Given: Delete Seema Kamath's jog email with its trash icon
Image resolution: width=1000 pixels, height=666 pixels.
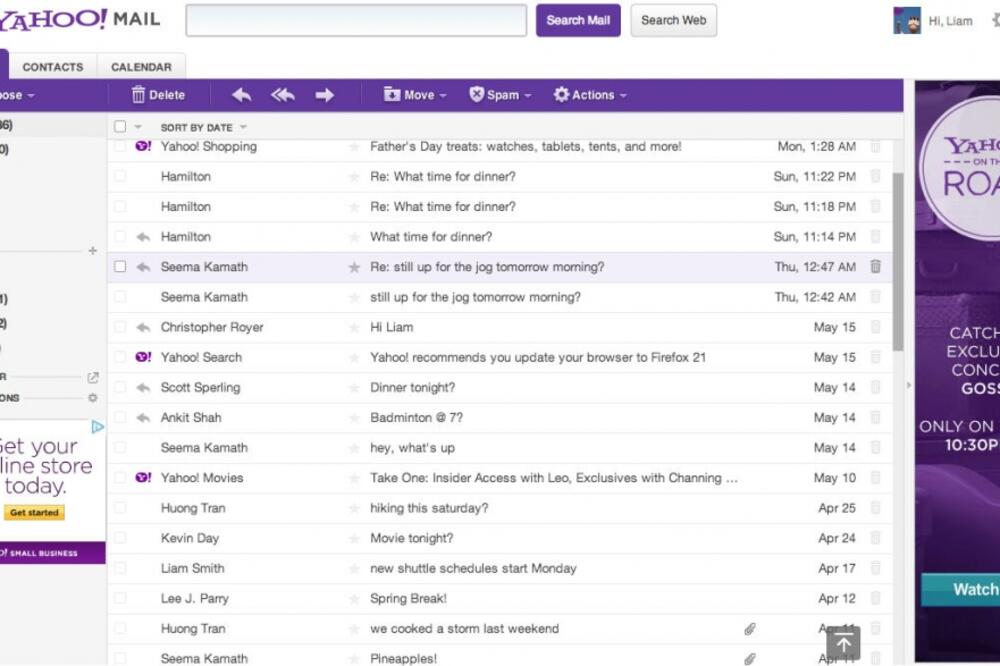Looking at the screenshot, I should tap(877, 267).
